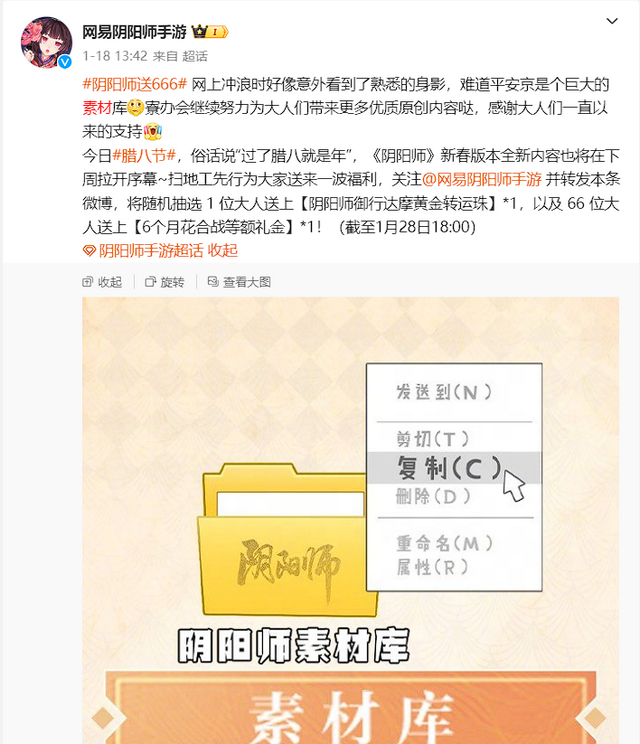640x744 pixels.
Task: Click the 阴阳师 folder image
Action: 288,539
